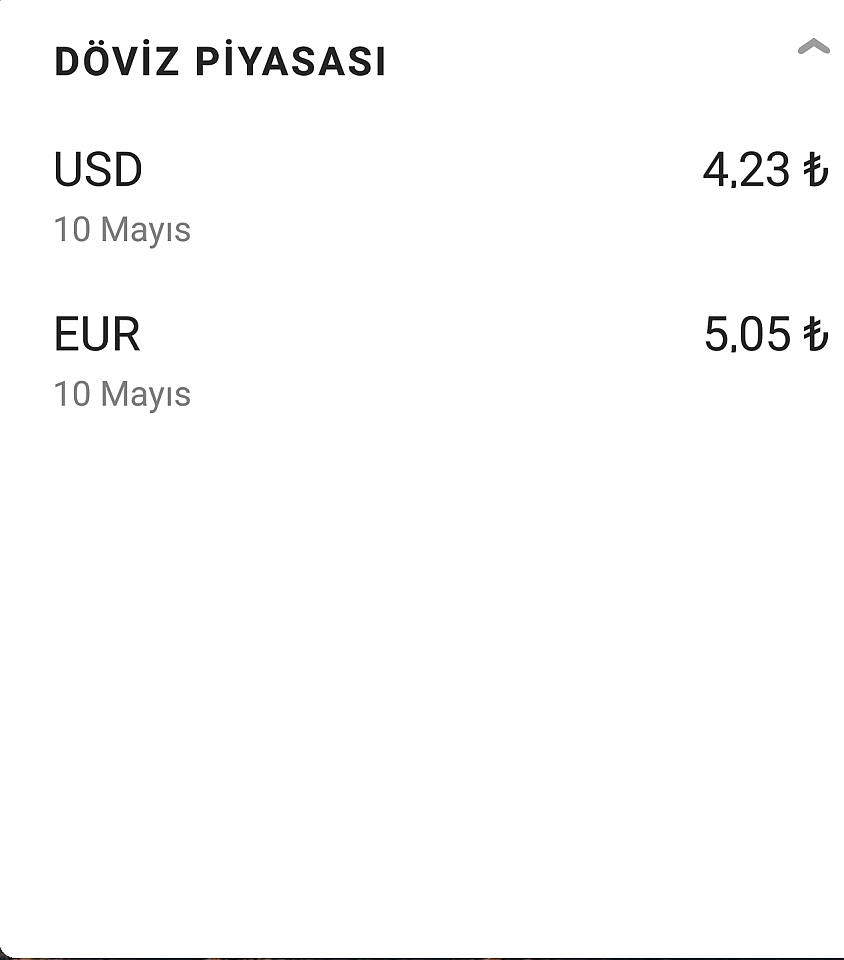Image resolution: width=844 pixels, height=960 pixels.
Task: Click the number 10 beneath USD label
Action: tap(72, 230)
